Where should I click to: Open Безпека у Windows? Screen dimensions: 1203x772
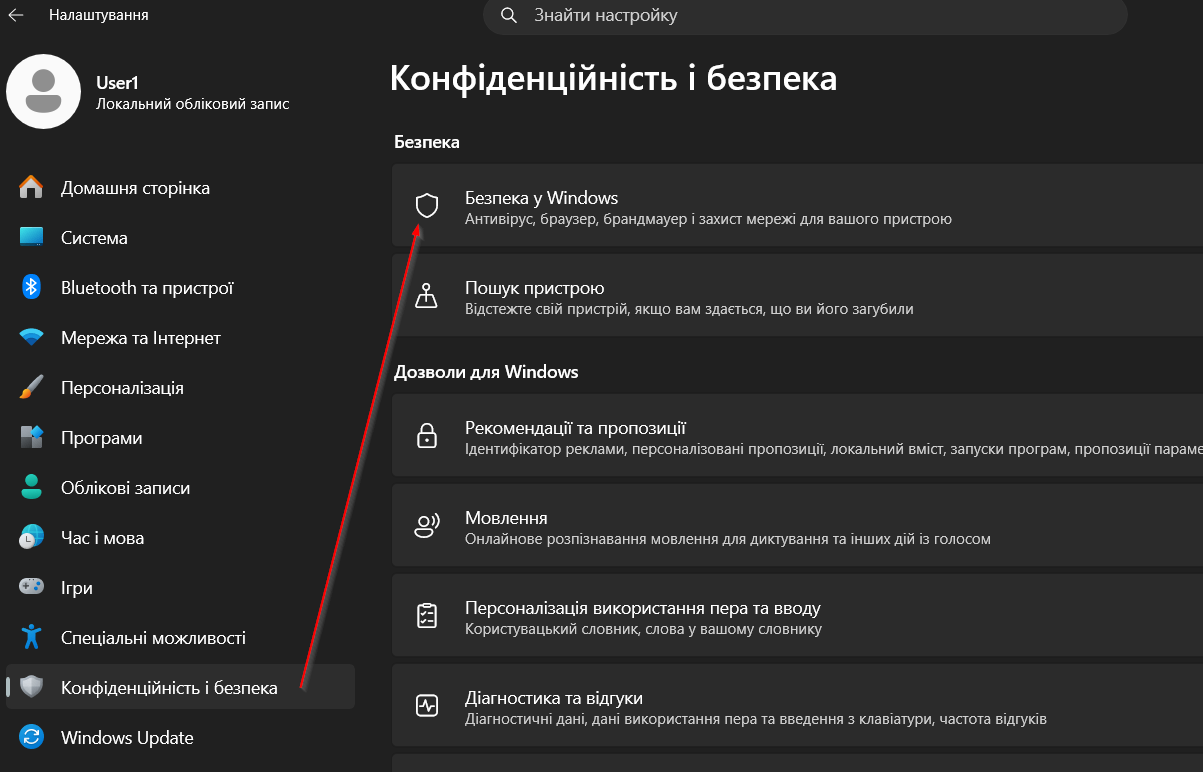point(797,206)
